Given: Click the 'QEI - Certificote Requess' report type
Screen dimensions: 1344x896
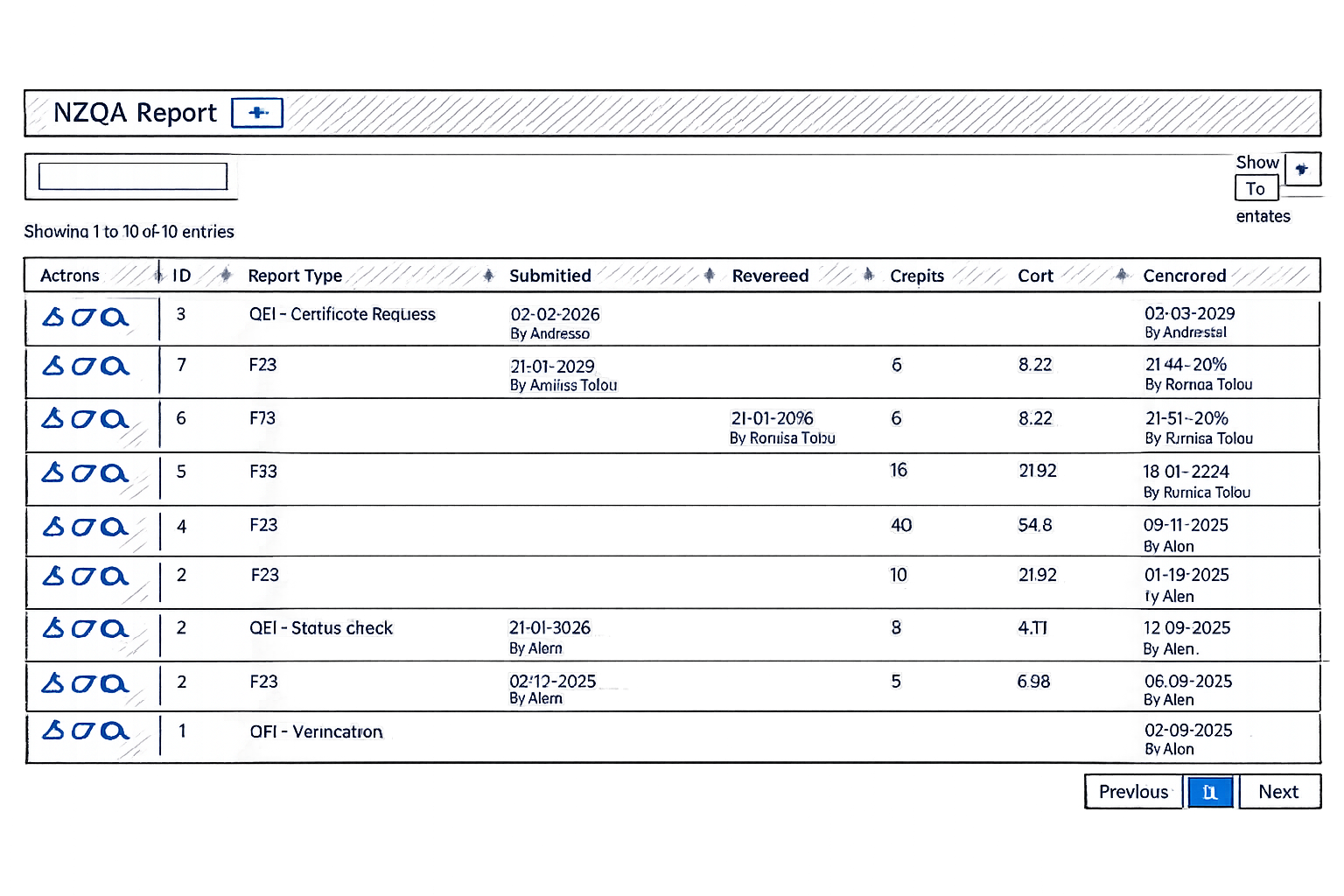Looking at the screenshot, I should click(342, 314).
